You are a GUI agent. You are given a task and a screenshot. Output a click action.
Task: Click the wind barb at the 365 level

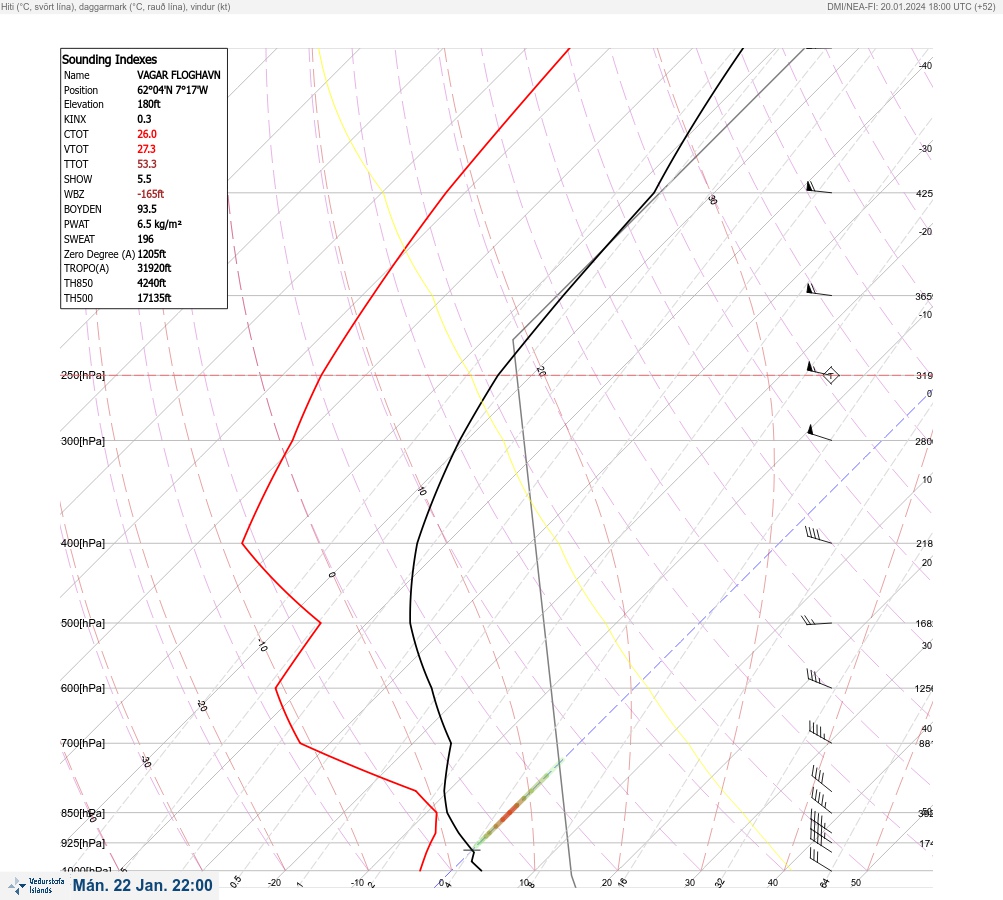pyautogui.click(x=819, y=290)
